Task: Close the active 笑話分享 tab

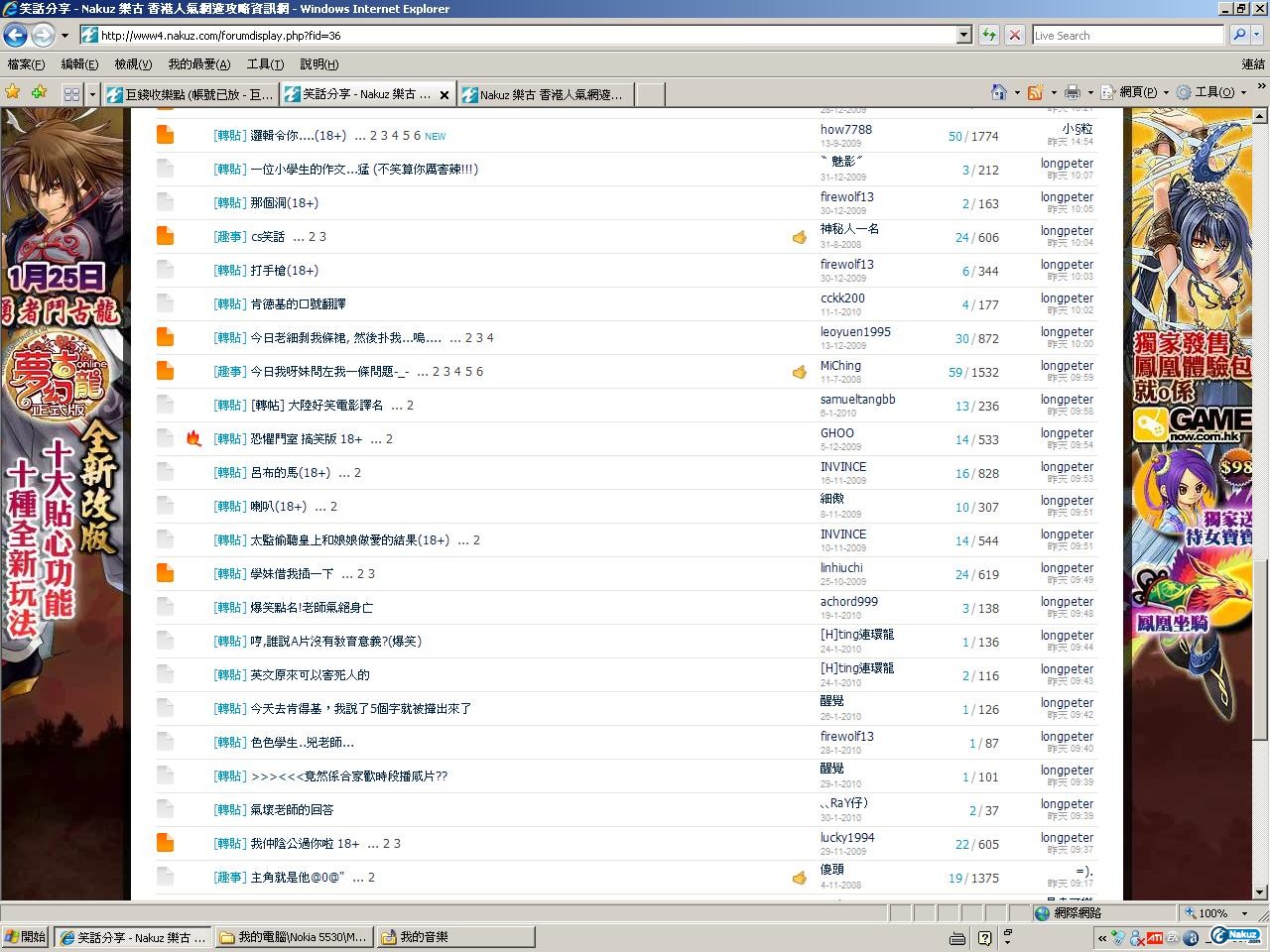Action: [x=444, y=95]
